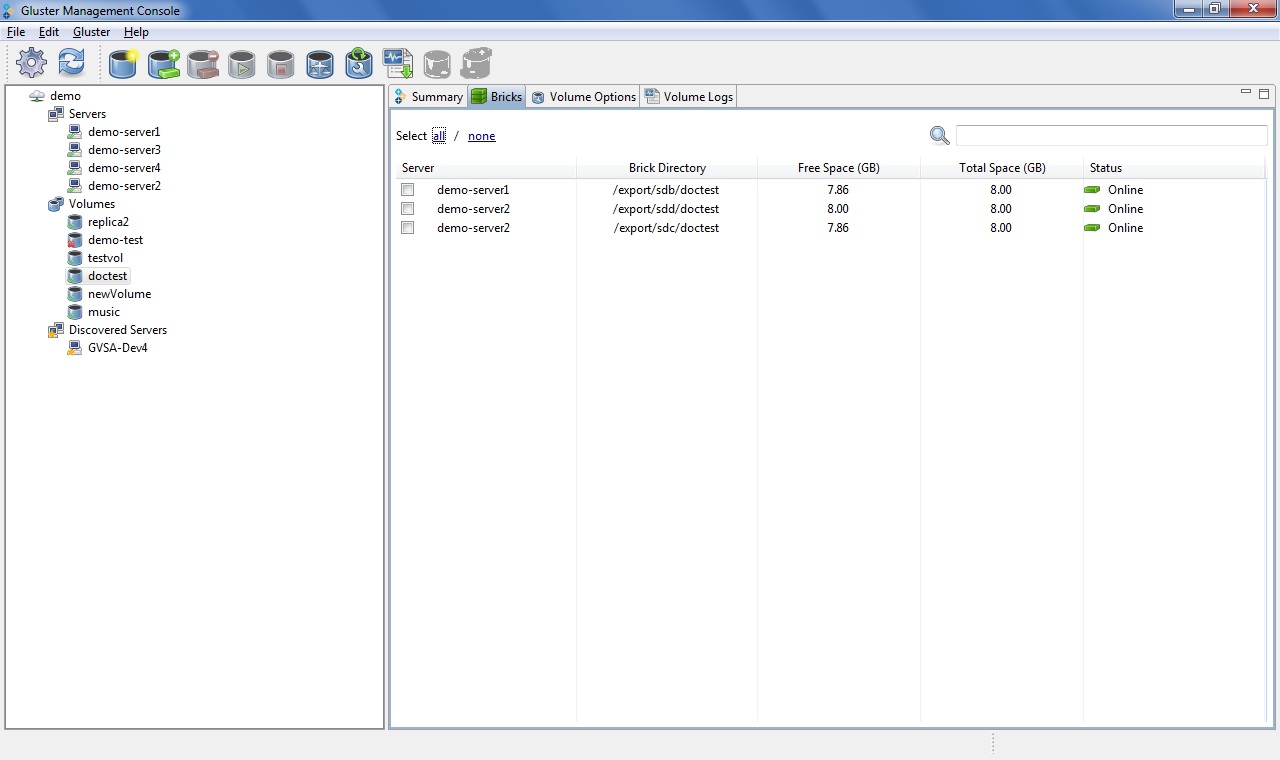1280x760 pixels.
Task: Open the Volume Logs tab
Action: [x=689, y=97]
